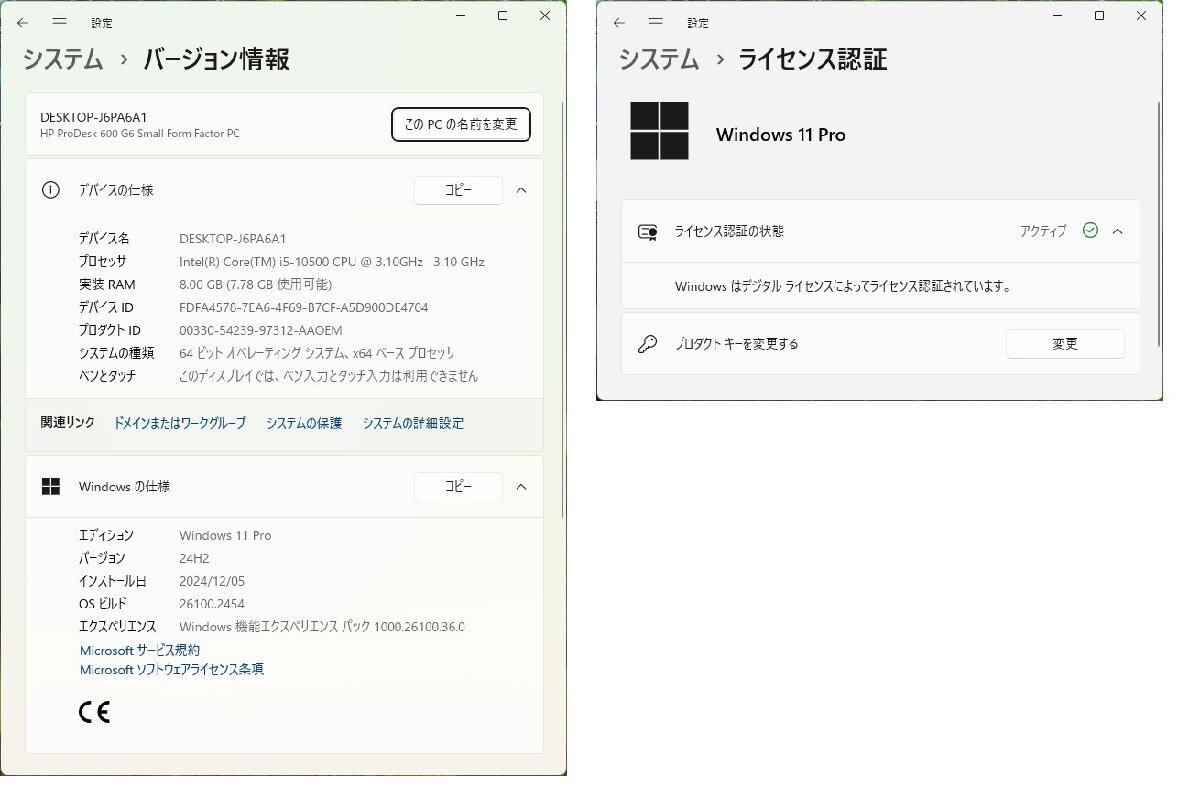Select the デバイス ID value
The height and width of the screenshot is (786, 1200).
(x=303, y=307)
